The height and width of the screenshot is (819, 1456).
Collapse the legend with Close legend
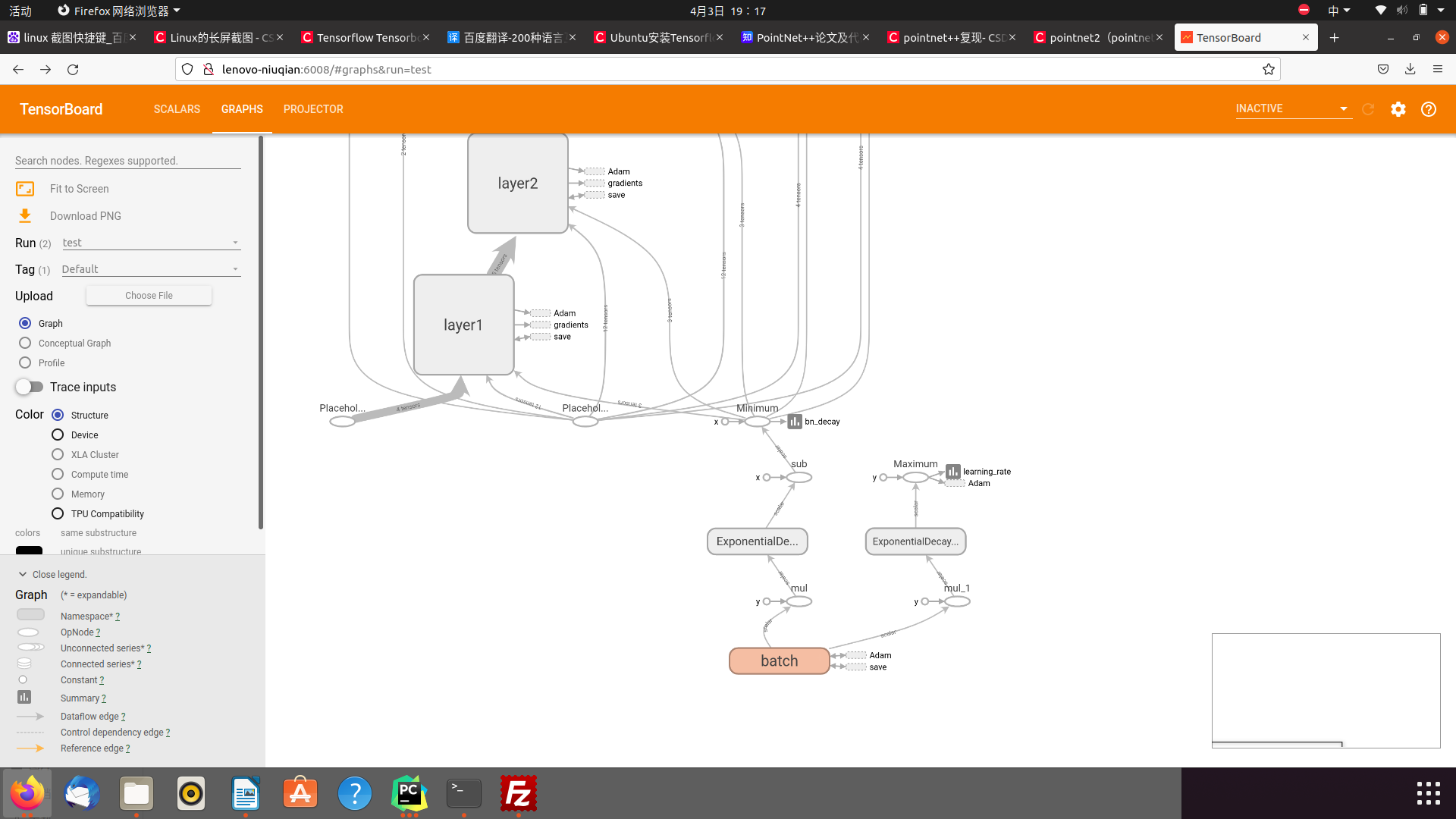[52, 574]
